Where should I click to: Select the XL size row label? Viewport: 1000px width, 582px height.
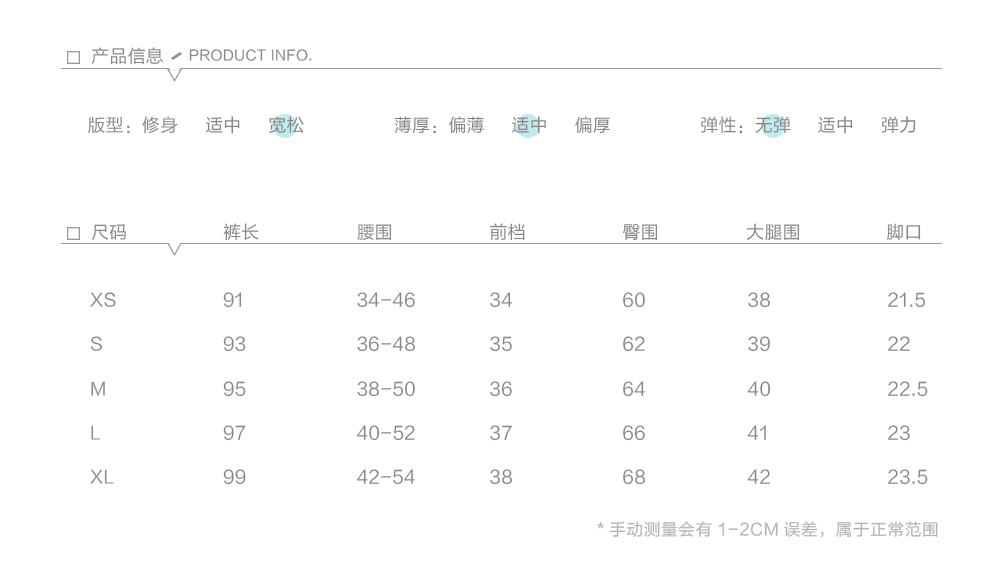(x=102, y=477)
